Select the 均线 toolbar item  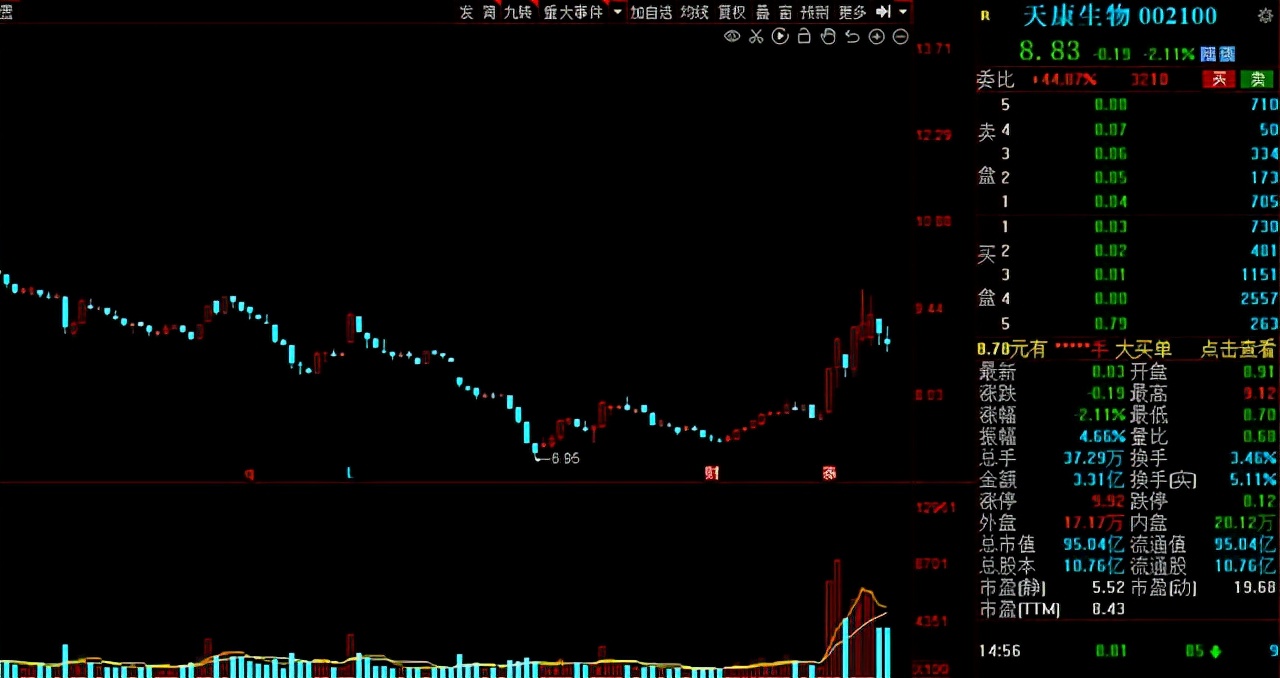pos(694,12)
